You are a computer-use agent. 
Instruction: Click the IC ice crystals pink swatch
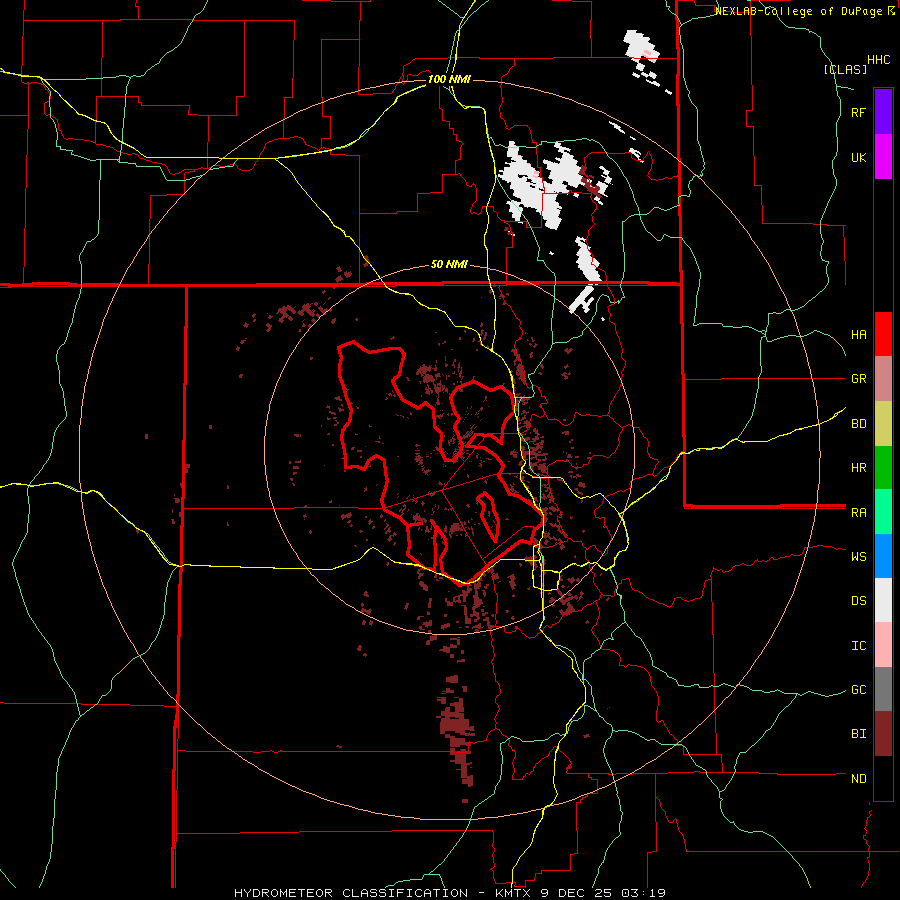tap(883, 645)
